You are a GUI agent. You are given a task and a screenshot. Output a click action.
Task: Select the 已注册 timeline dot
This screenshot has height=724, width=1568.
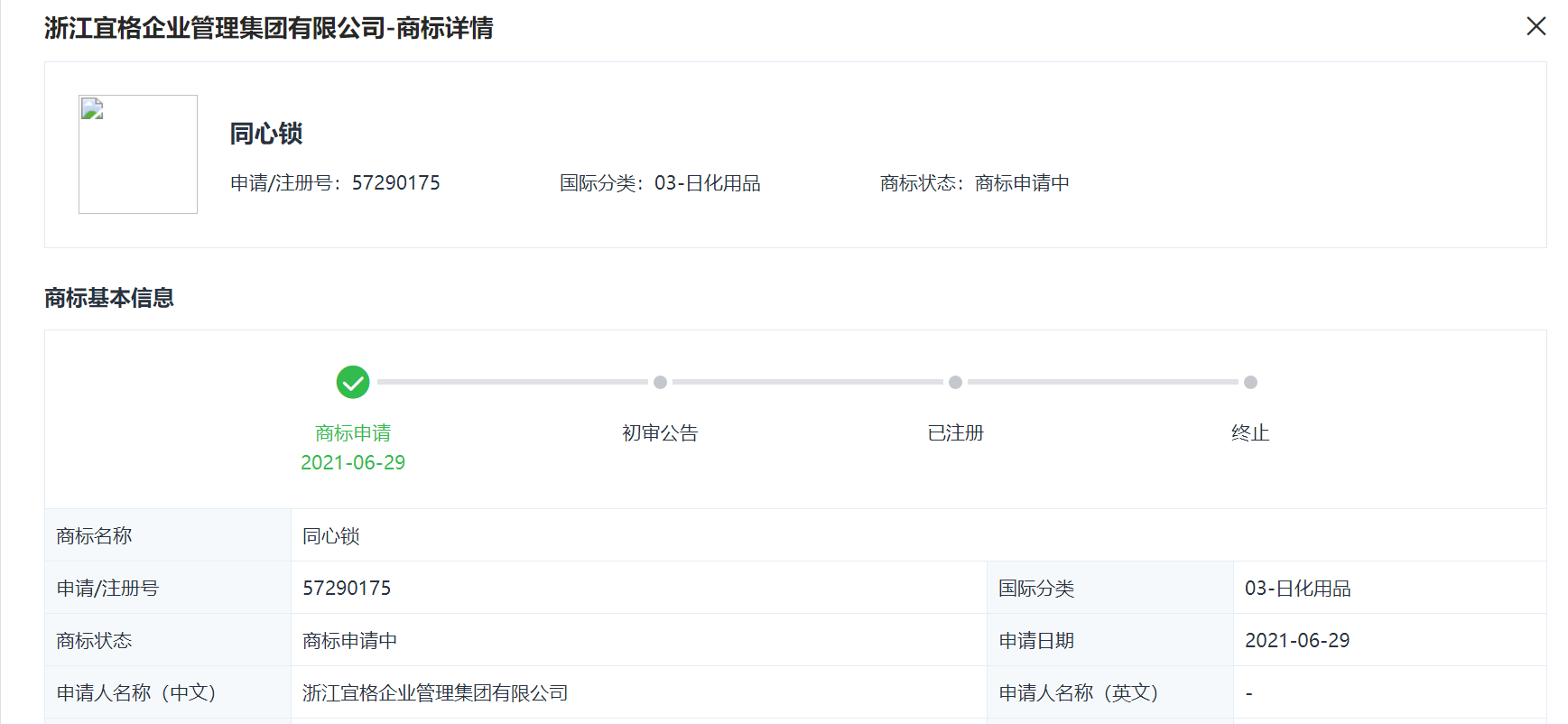coord(955,382)
